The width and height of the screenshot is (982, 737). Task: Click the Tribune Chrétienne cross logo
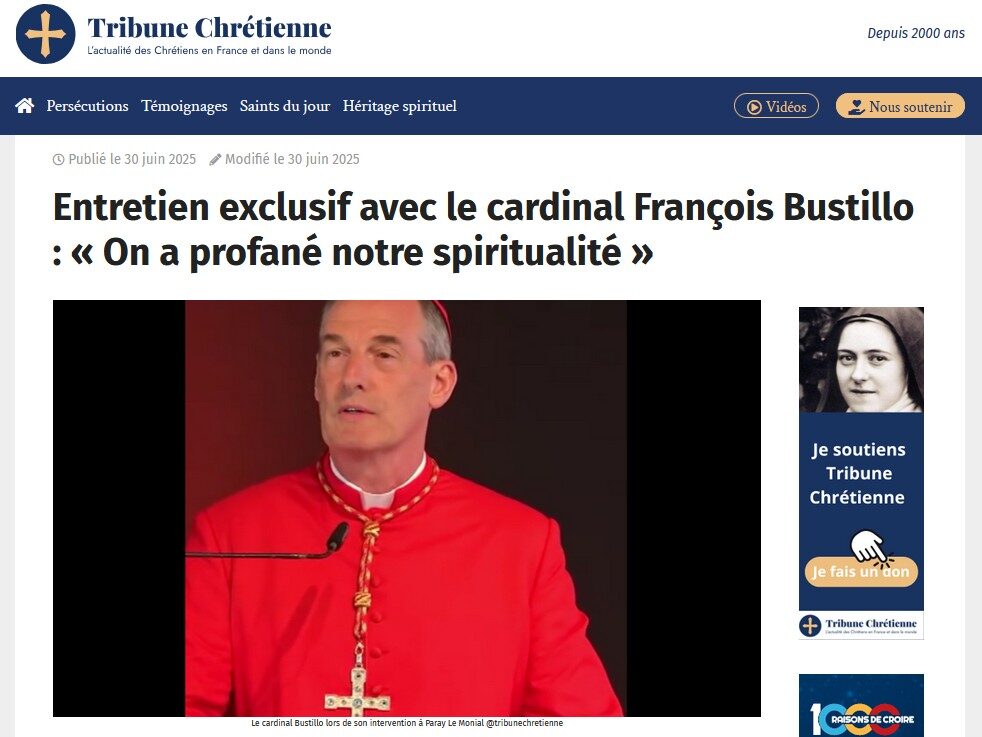(46, 34)
